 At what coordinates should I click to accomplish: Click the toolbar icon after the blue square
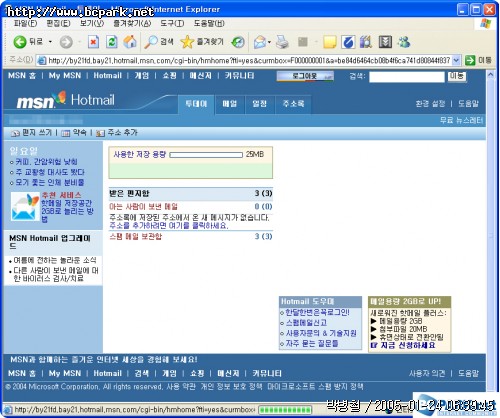click(366, 42)
